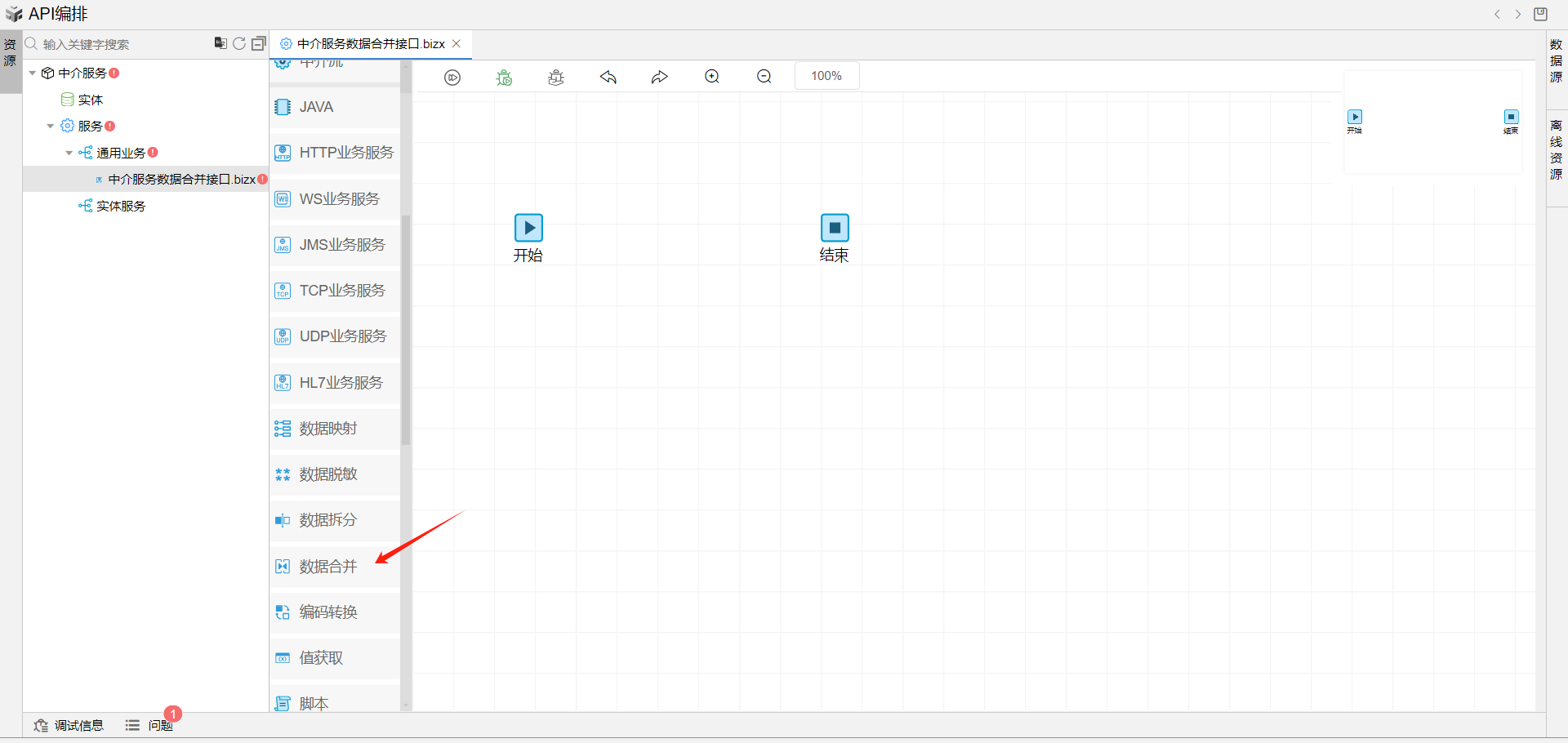Refresh the resource tree

pyautogui.click(x=239, y=43)
